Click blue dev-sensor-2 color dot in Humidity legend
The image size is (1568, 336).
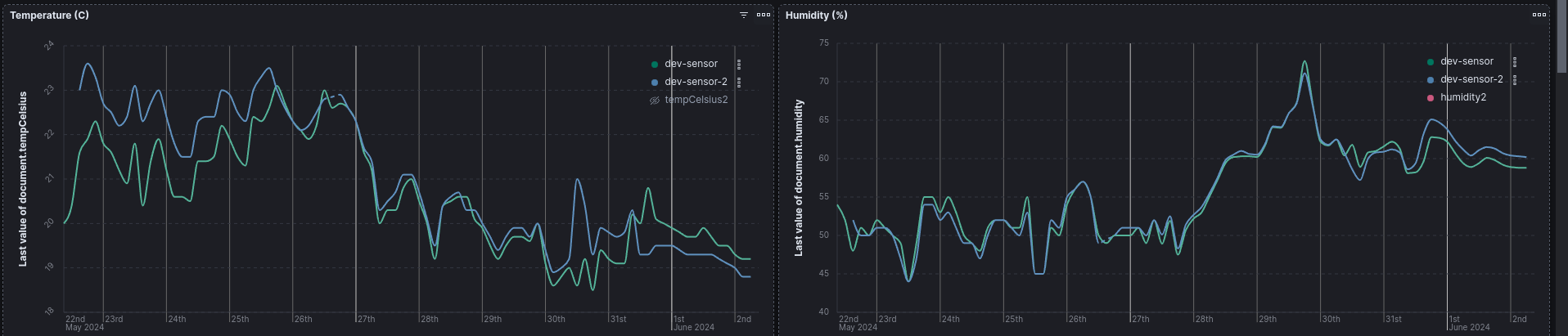click(x=1431, y=79)
